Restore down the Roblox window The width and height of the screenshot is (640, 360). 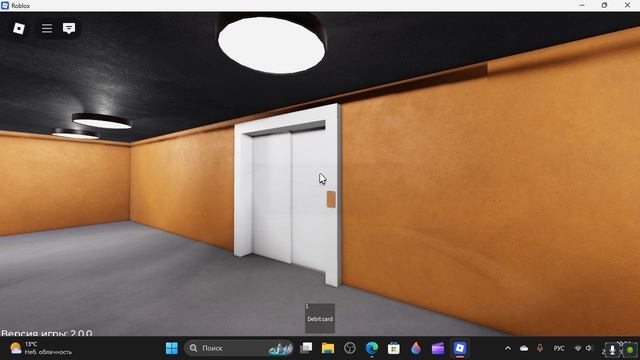click(604, 5)
